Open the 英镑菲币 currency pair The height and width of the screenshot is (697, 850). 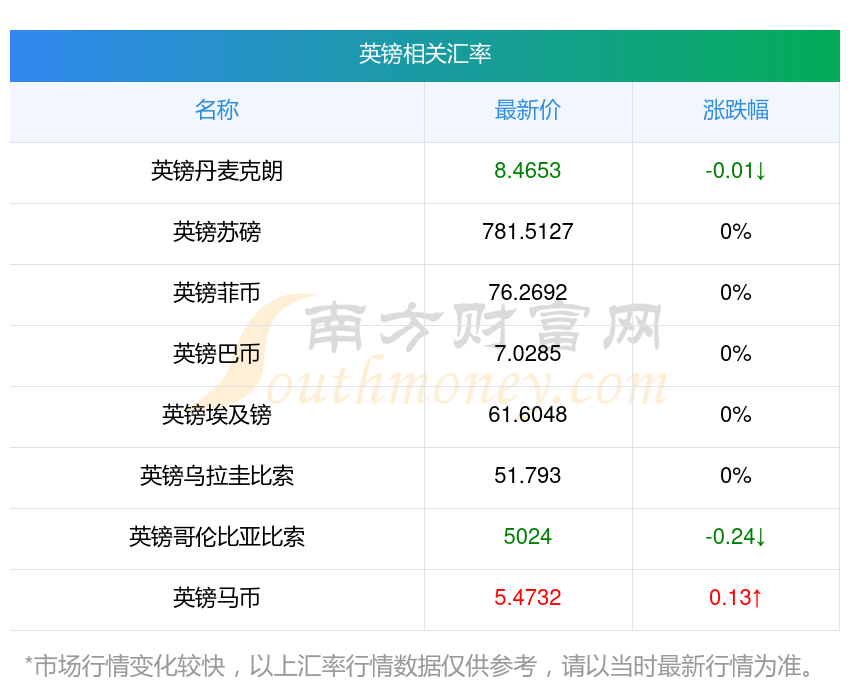[217, 293]
